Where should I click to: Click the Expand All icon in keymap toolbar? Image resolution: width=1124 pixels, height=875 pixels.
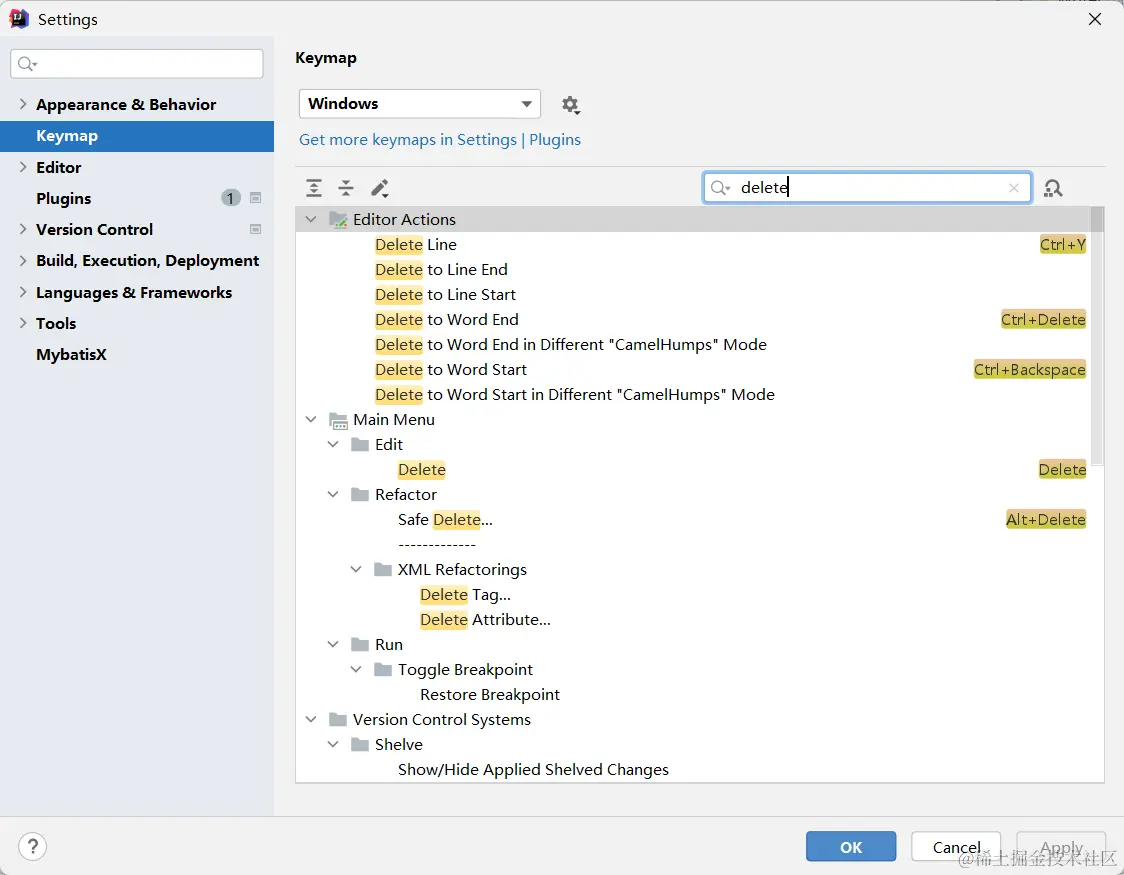pos(314,188)
